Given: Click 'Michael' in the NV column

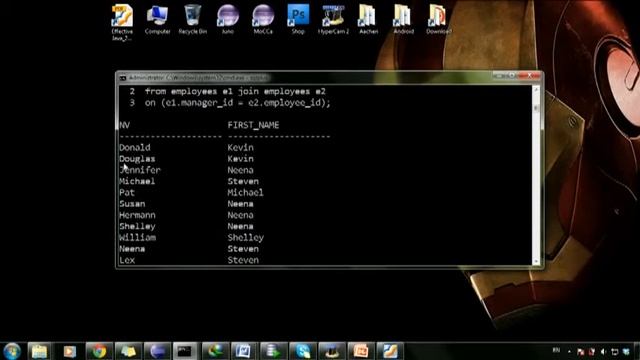Looking at the screenshot, I should pos(137,181).
